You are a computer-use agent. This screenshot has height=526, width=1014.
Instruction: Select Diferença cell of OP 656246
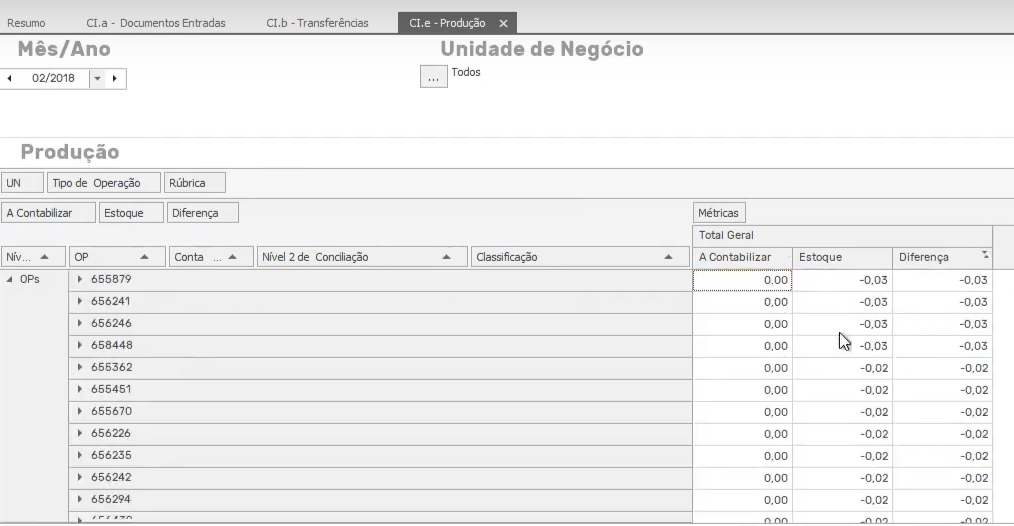943,324
